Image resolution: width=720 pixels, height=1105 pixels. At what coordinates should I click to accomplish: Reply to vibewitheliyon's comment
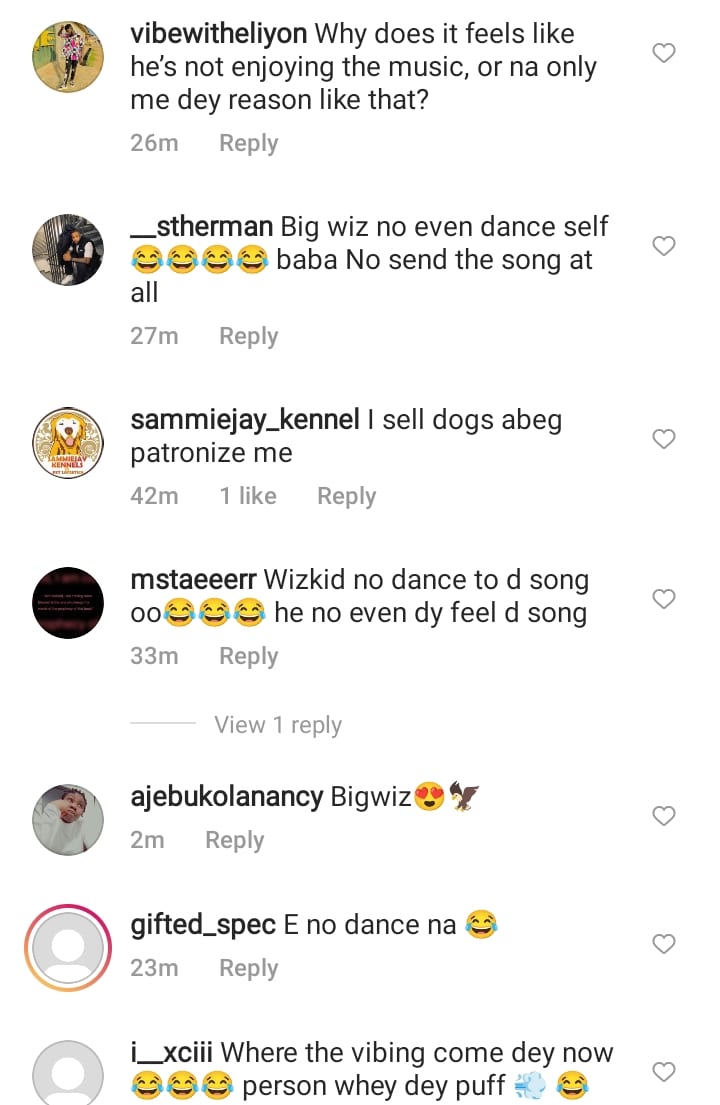coord(248,143)
